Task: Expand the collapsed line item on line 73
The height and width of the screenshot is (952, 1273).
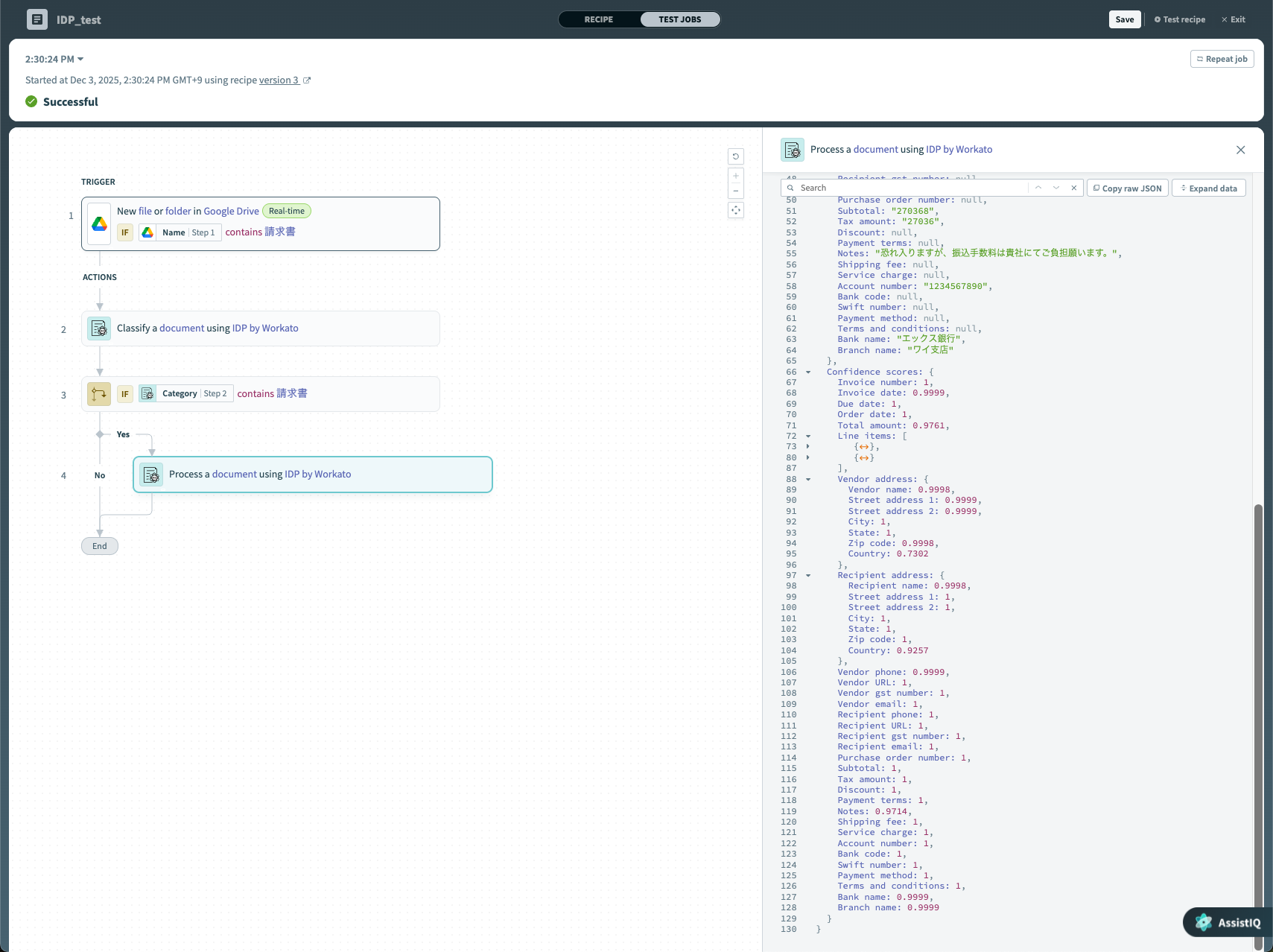Action: pyautogui.click(x=808, y=447)
